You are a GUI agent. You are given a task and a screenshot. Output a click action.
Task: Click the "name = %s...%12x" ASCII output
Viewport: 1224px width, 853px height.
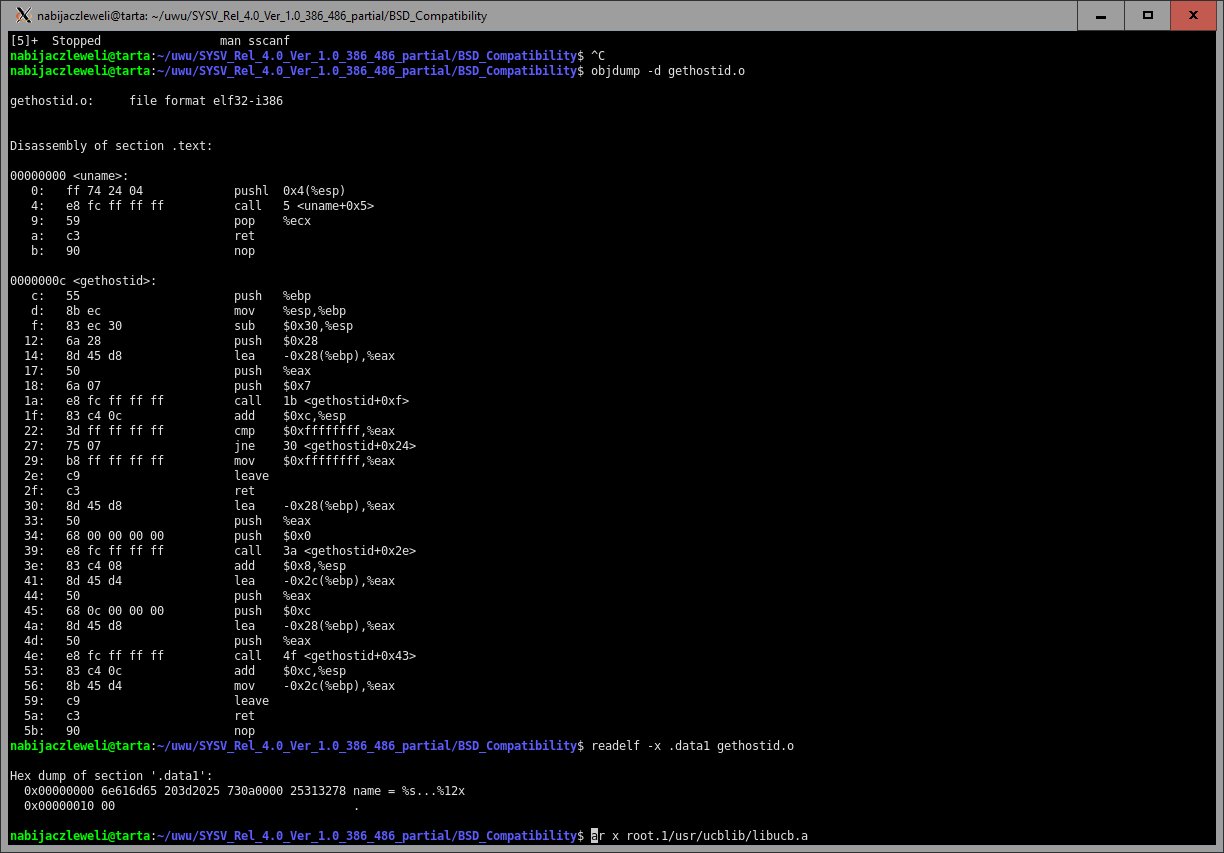click(x=410, y=790)
